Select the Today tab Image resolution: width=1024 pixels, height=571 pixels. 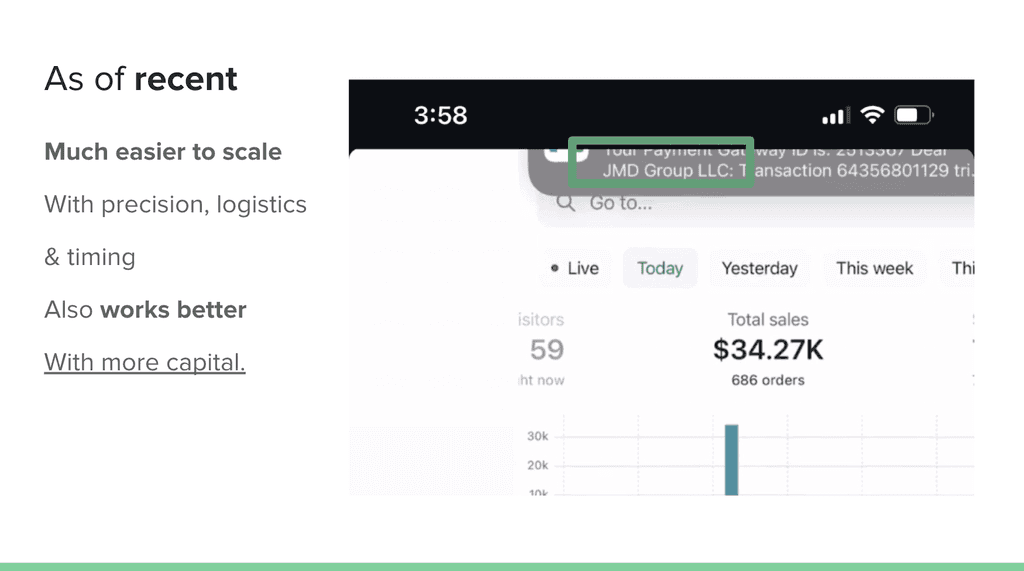pos(660,268)
